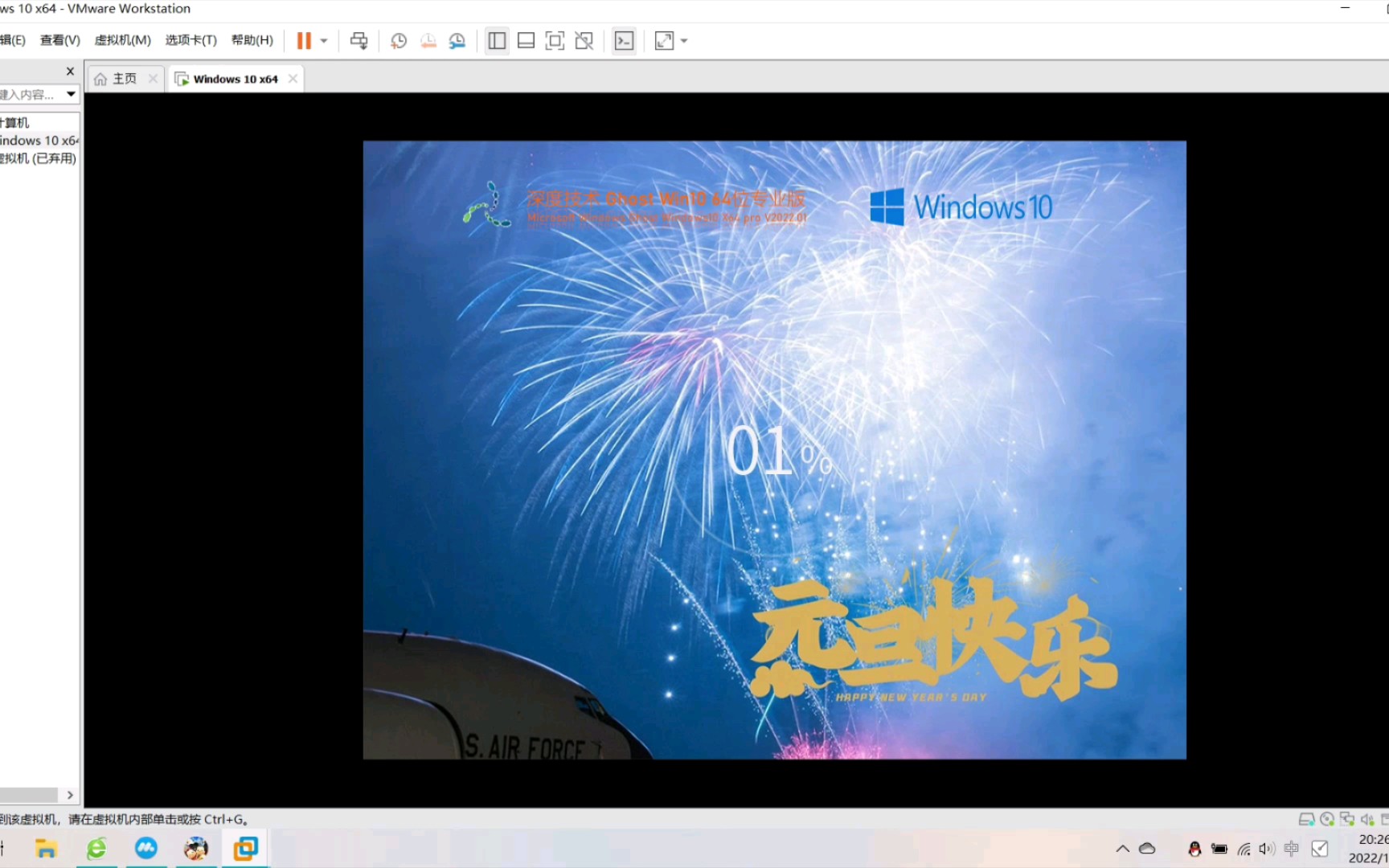Open the 查看(V) menu
This screenshot has width=1389, height=868.
click(x=60, y=40)
